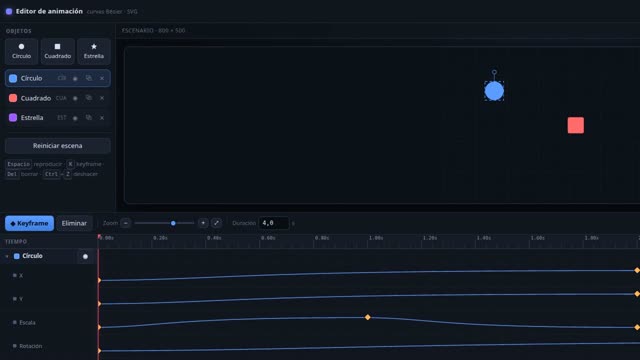Image resolution: width=640 pixels, height=360 pixels.
Task: Click the Círculo track color square in timeline
Action: [17, 256]
